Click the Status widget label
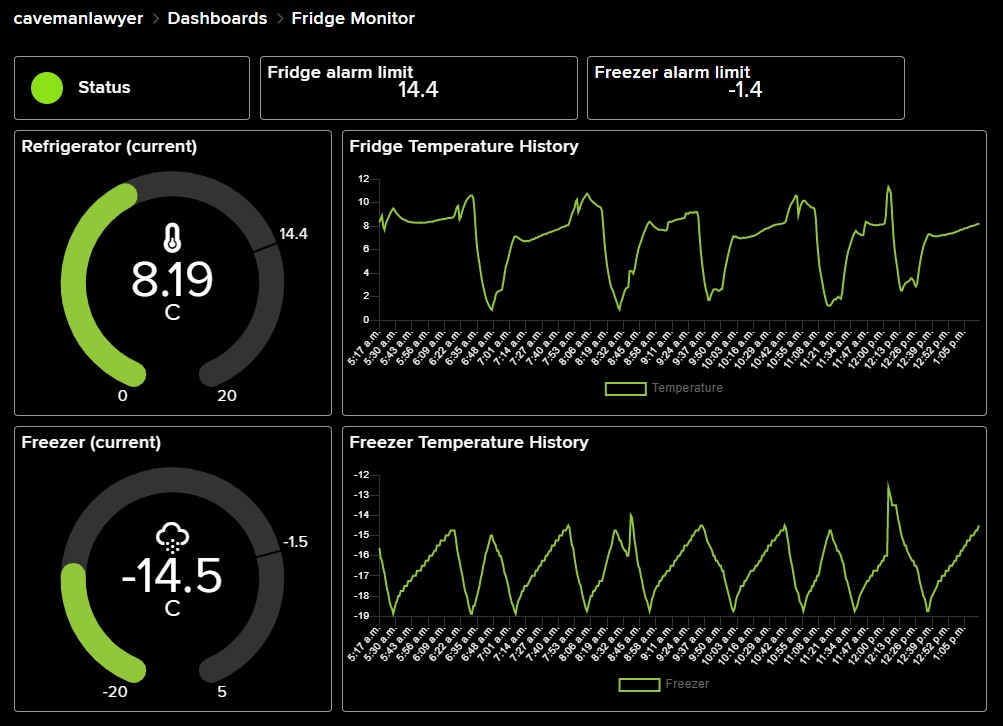 coord(104,88)
